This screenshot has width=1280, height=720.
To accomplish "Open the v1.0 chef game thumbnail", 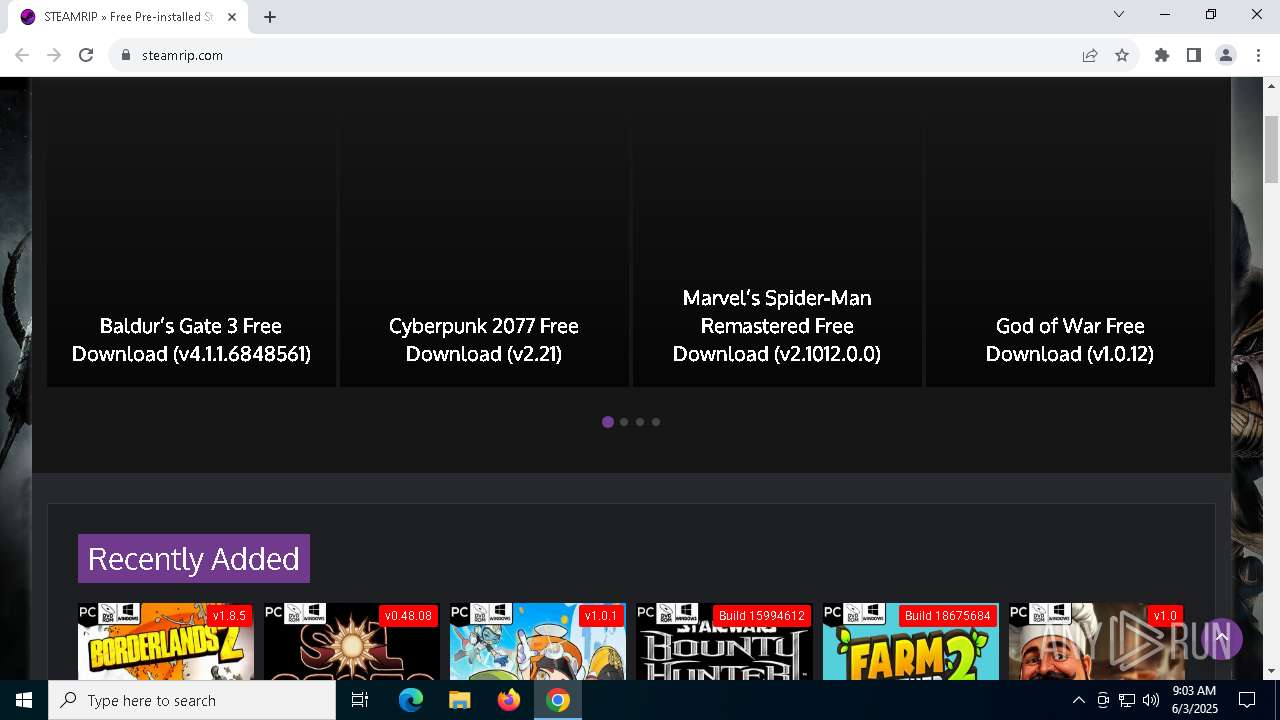I will click(x=1096, y=641).
